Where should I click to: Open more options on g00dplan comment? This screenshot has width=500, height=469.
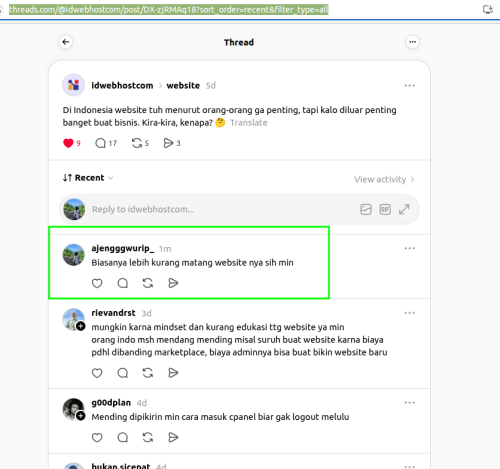click(x=409, y=403)
